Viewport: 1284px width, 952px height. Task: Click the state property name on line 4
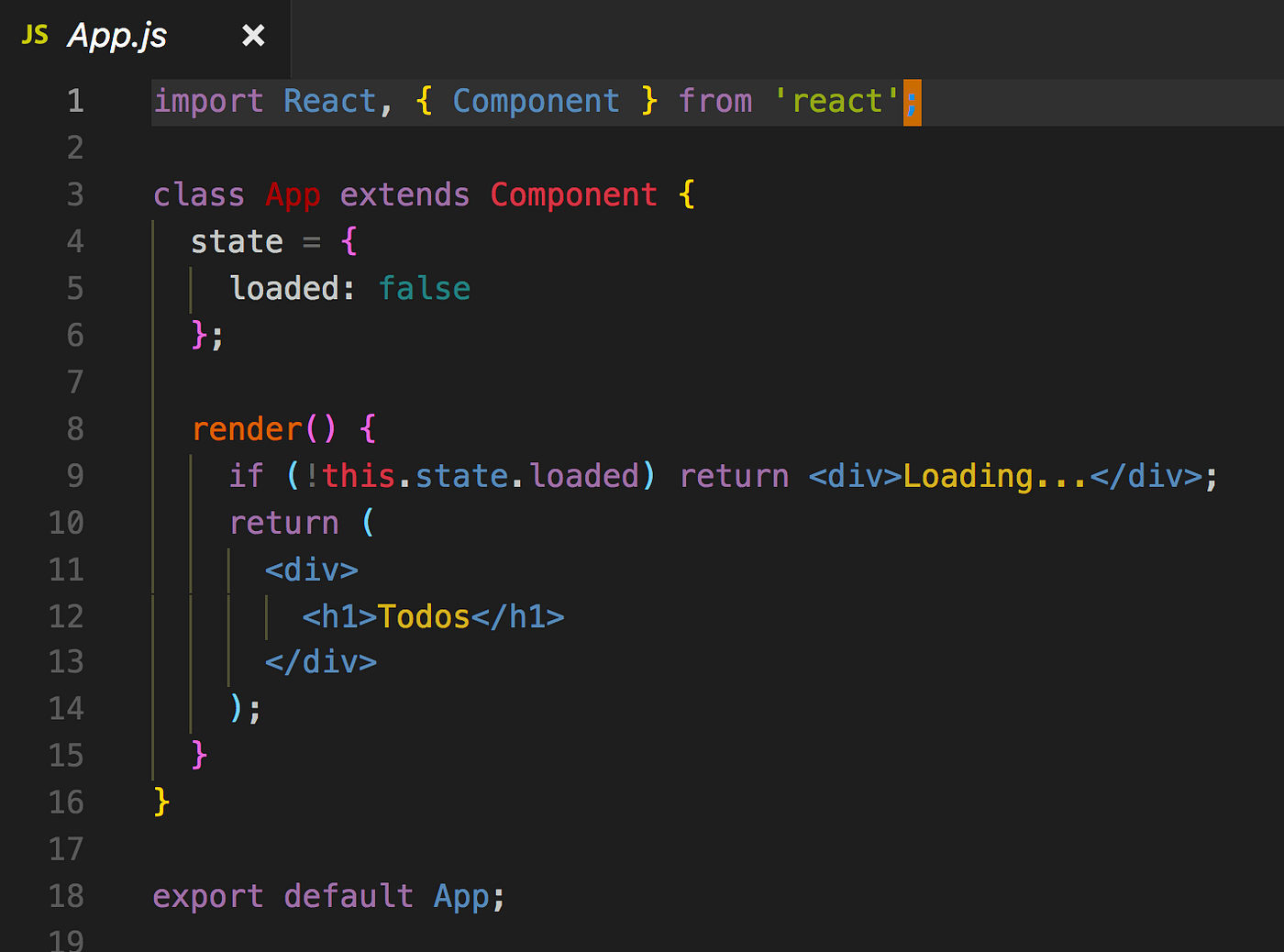(x=237, y=240)
